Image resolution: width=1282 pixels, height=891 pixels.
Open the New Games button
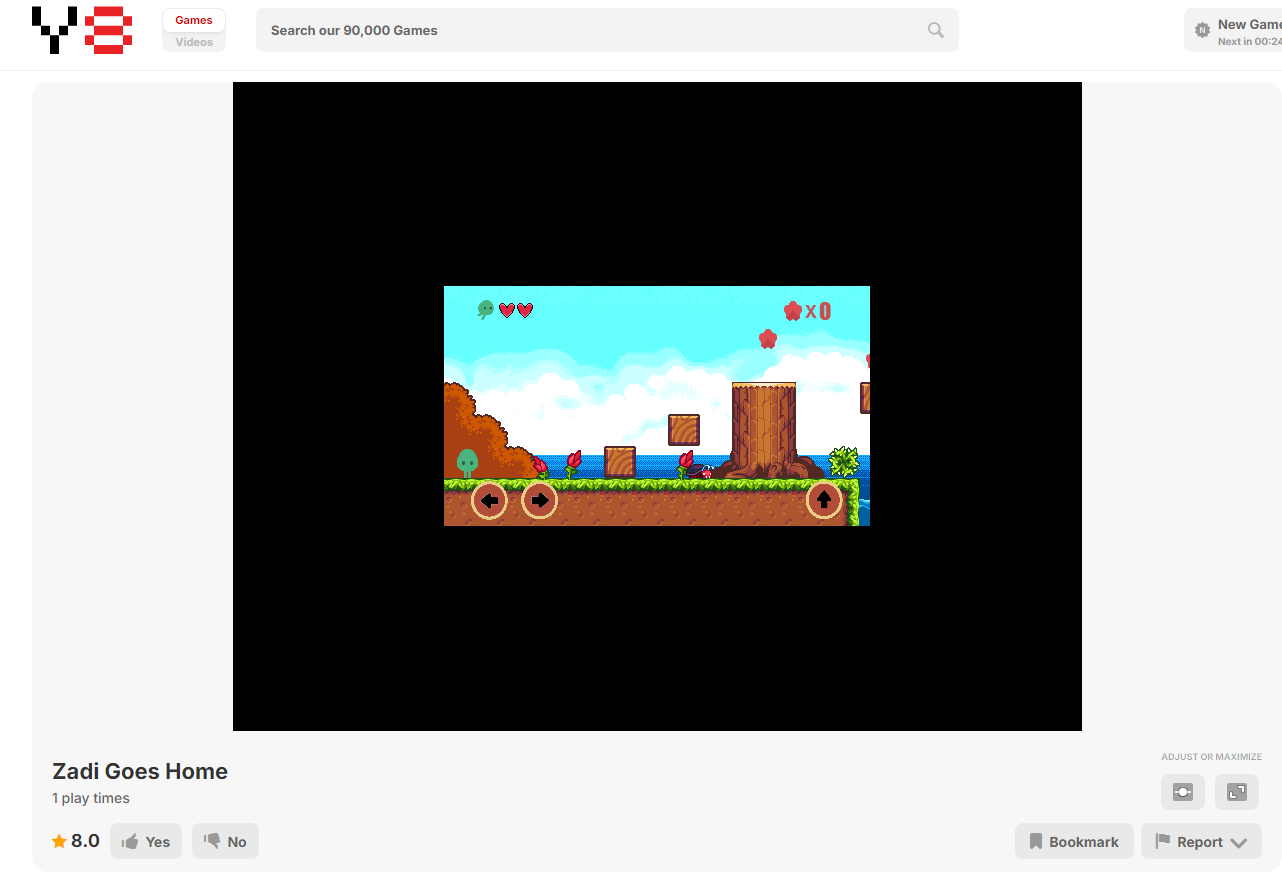(x=1233, y=30)
